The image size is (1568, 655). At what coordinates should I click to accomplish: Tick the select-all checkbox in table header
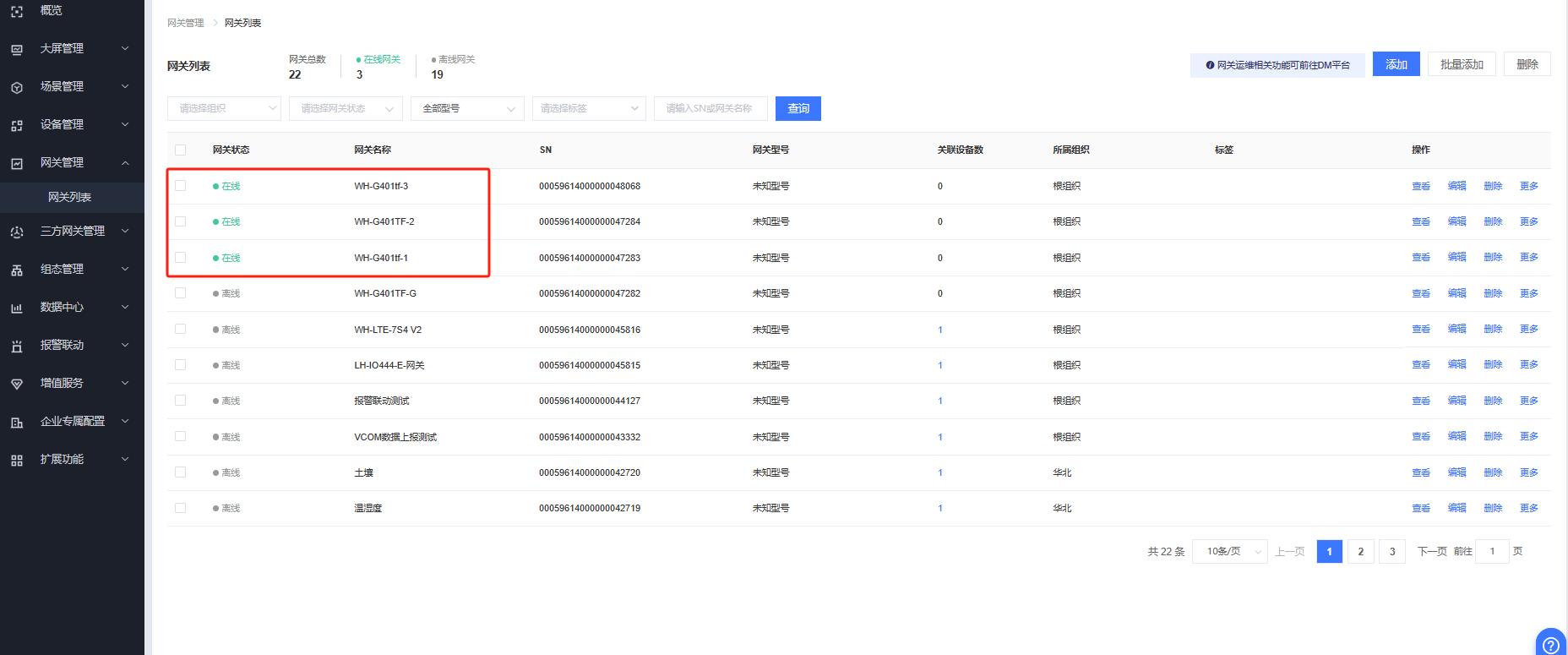[180, 150]
